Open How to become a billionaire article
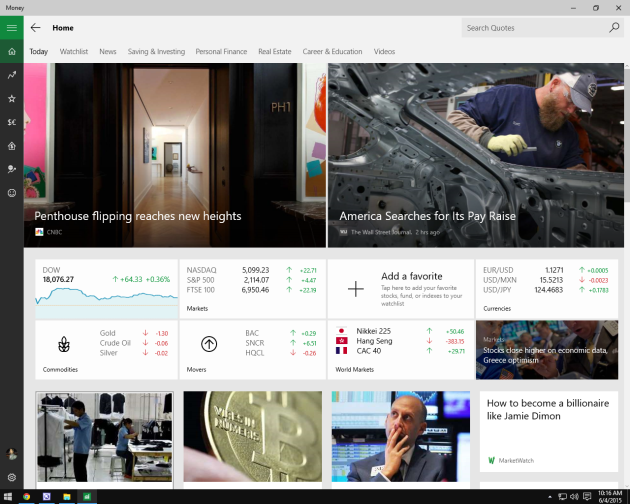630x504 pixels. 548,432
